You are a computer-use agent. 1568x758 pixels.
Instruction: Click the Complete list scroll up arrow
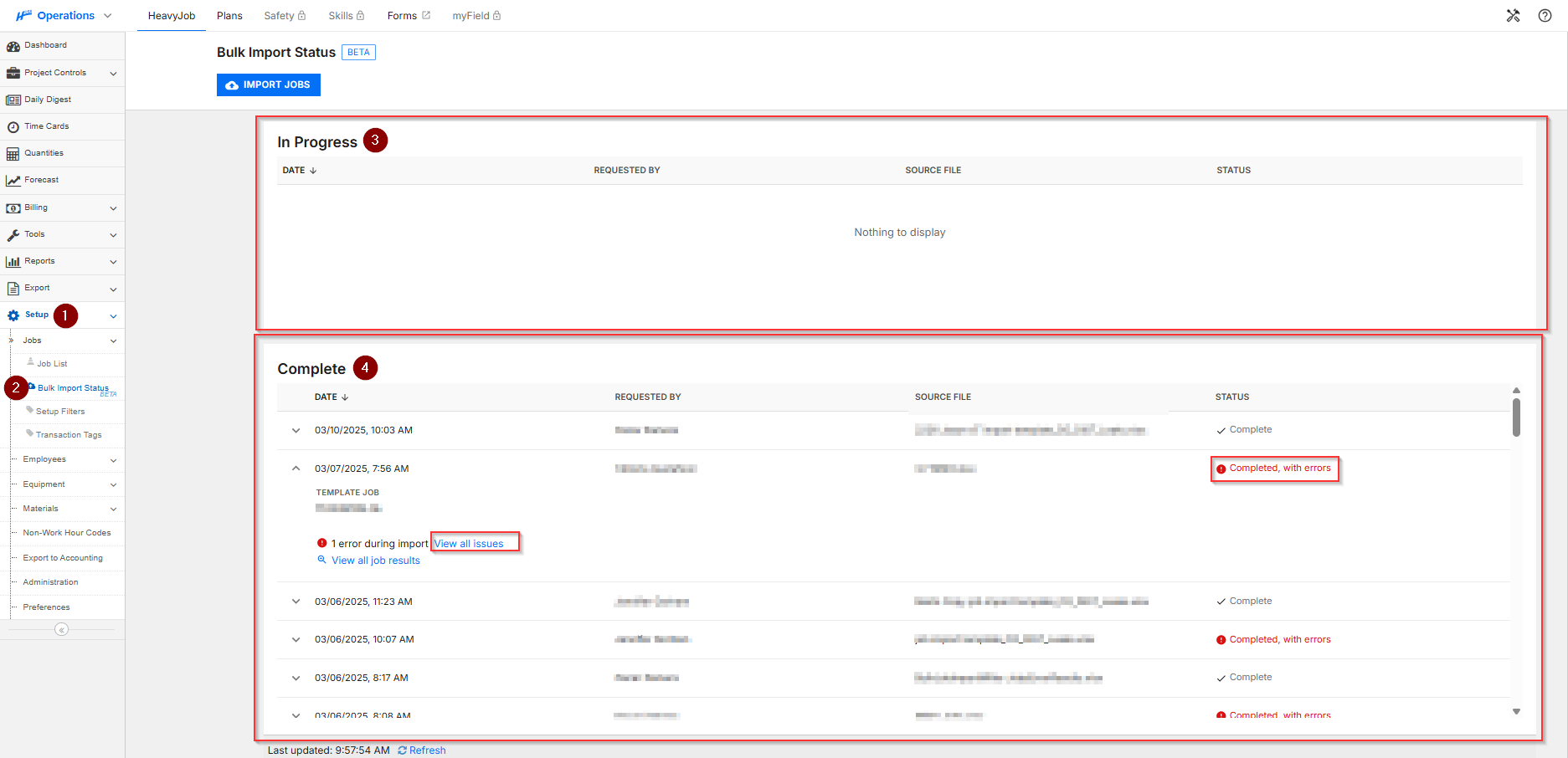[x=1516, y=391]
